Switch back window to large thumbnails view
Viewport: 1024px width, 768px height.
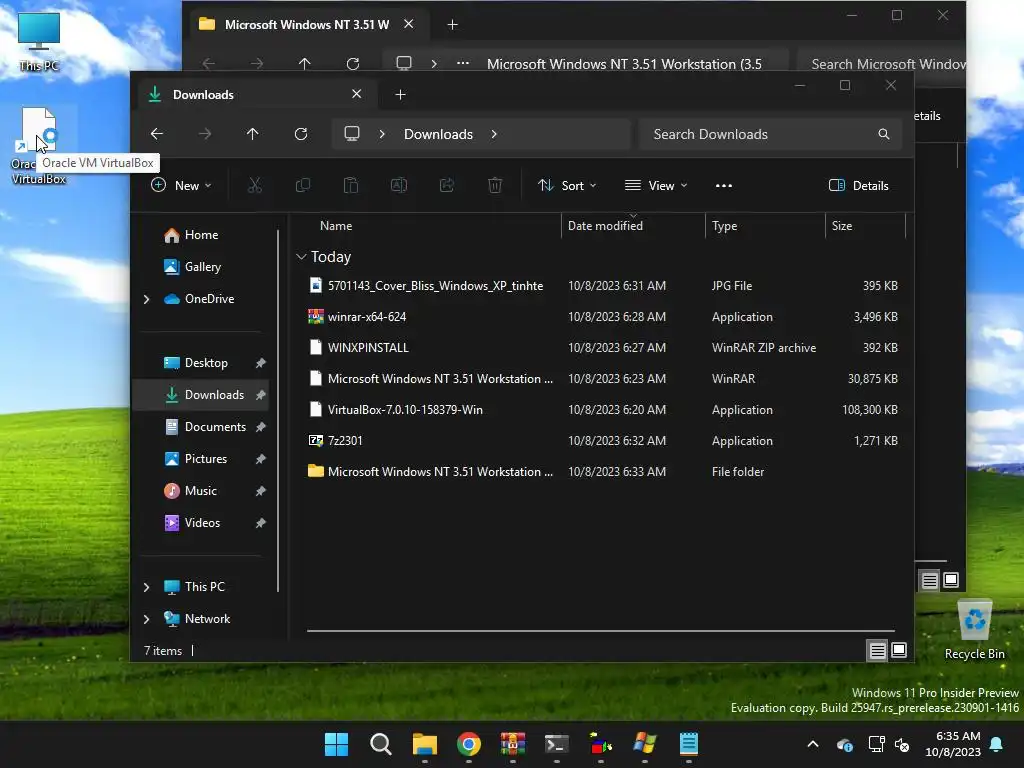pos(951,580)
